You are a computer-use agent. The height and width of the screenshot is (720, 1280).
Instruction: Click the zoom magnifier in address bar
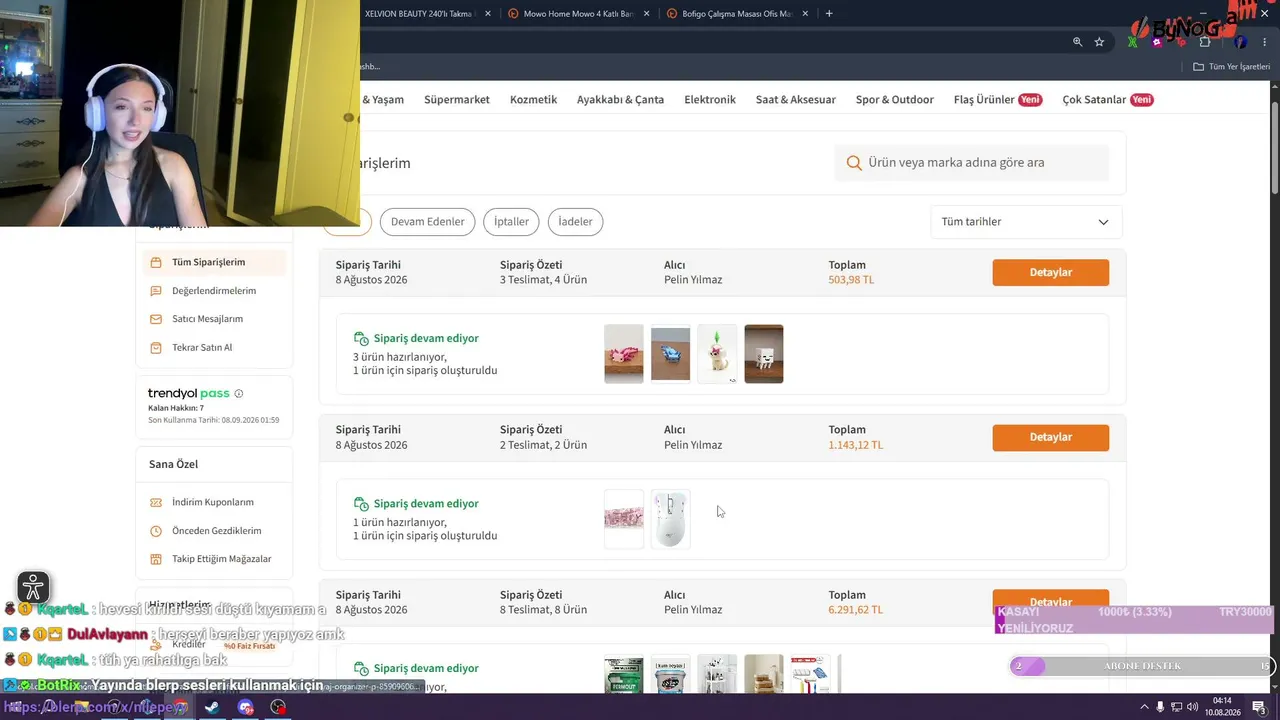1077,42
